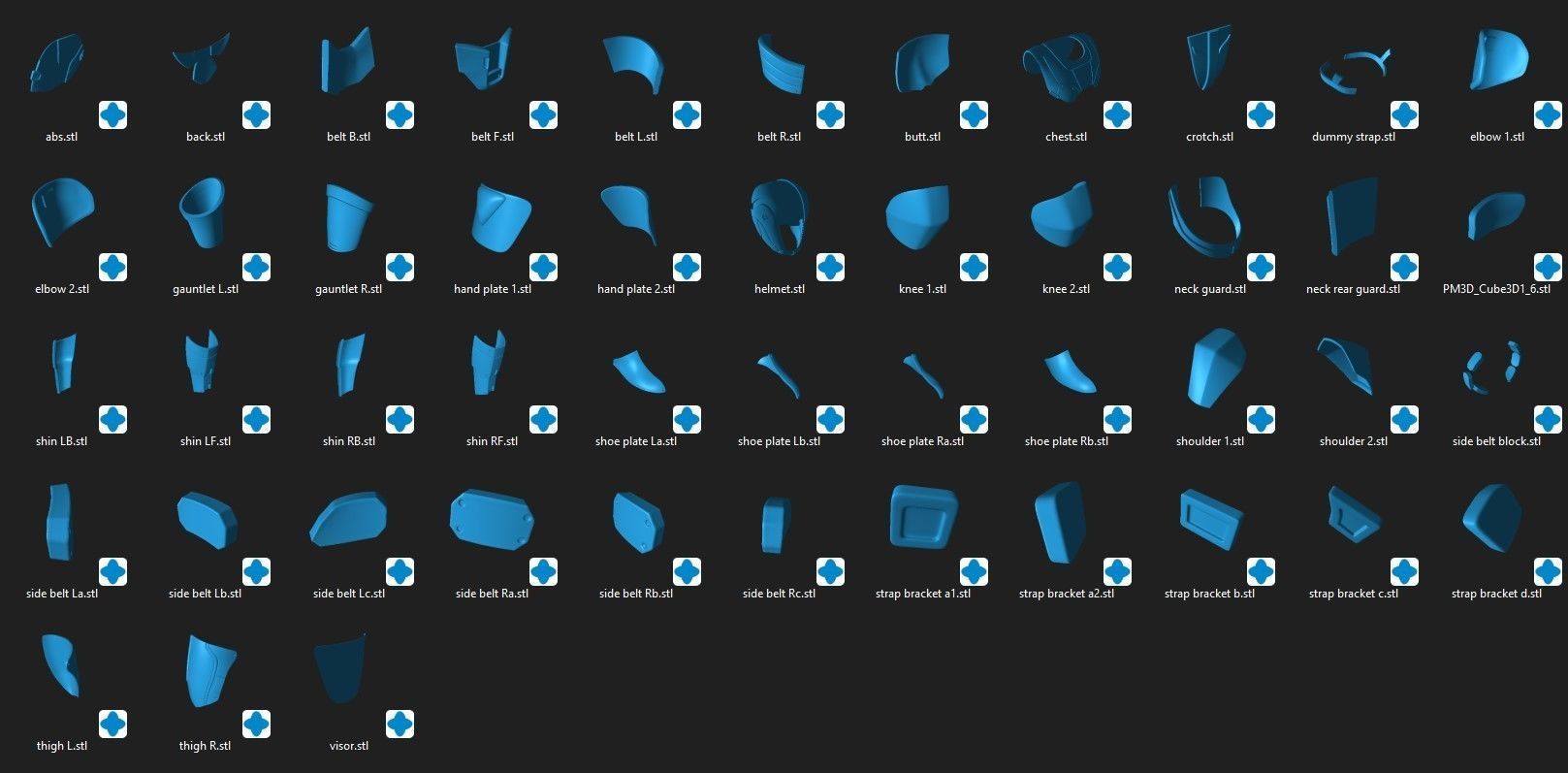Click the app badge icon on abs.stl
1568x773 pixels.
tap(113, 115)
